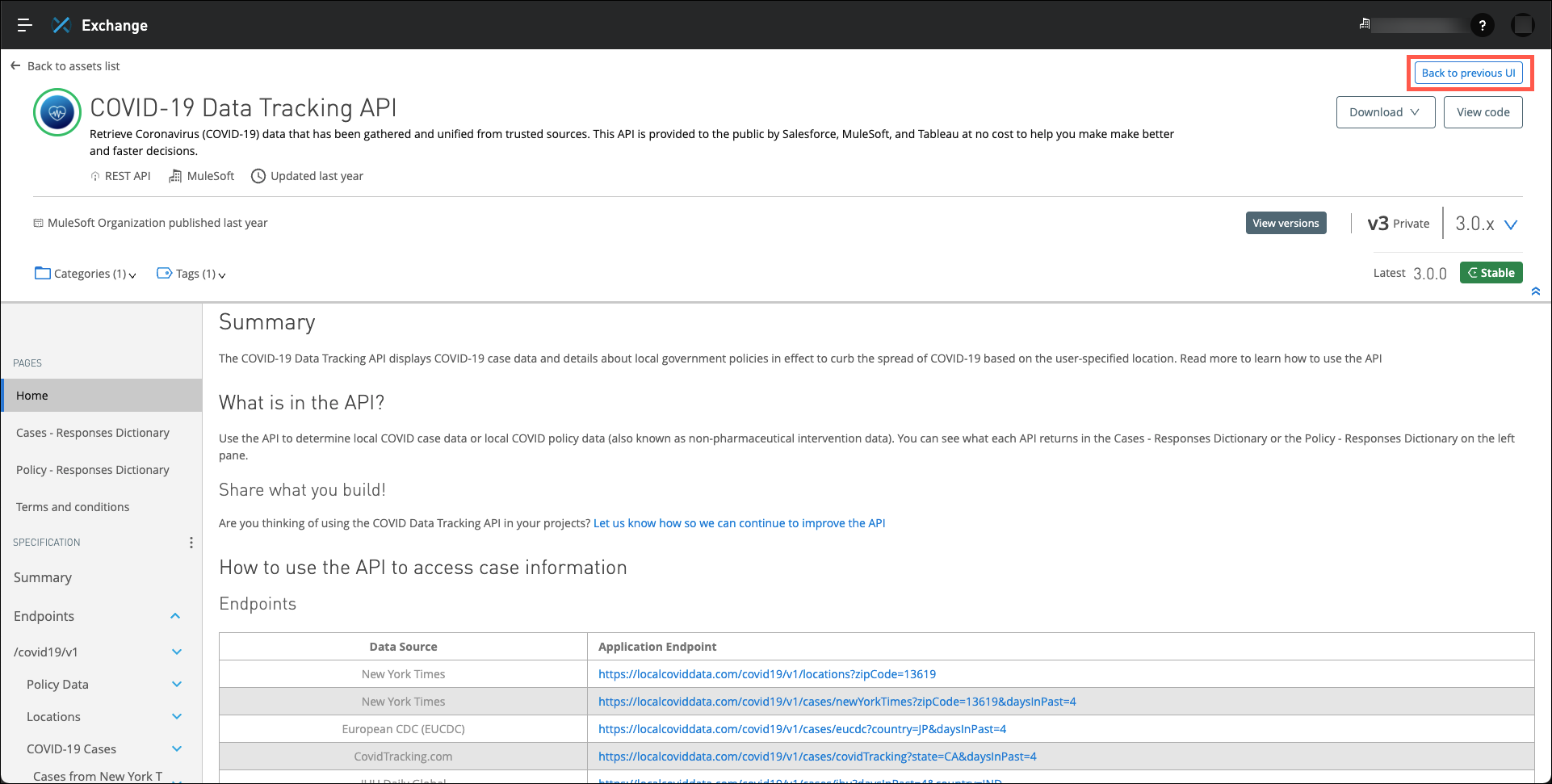Click published calendar icon
Viewport: 1552px width, 784px height.
38,223
